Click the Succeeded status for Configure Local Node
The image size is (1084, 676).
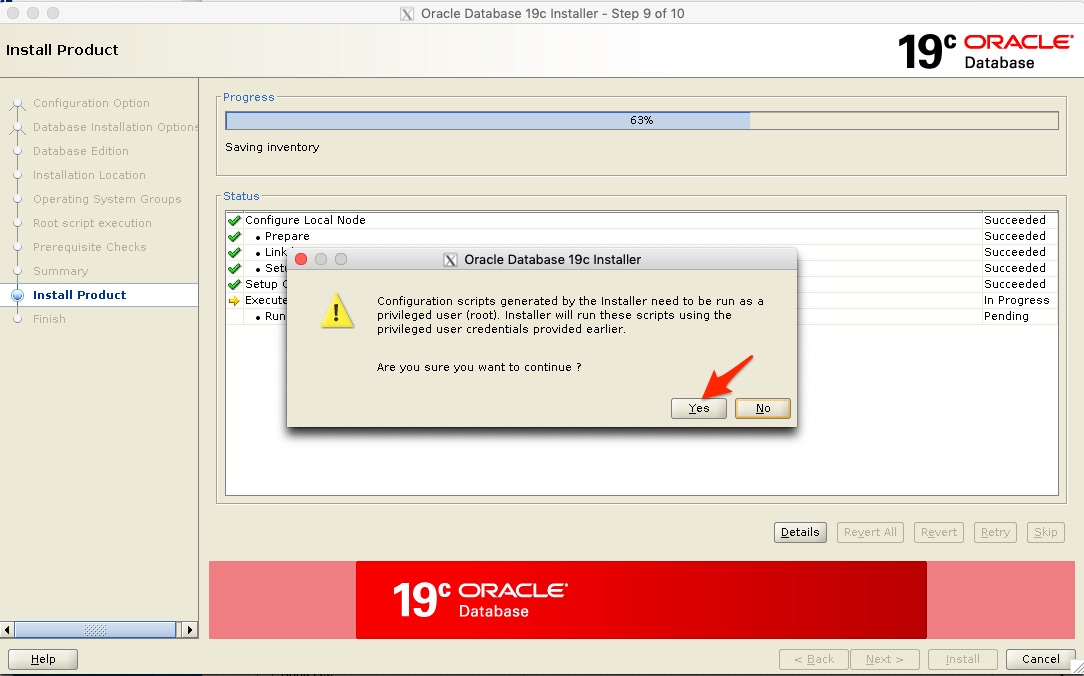tap(1015, 220)
